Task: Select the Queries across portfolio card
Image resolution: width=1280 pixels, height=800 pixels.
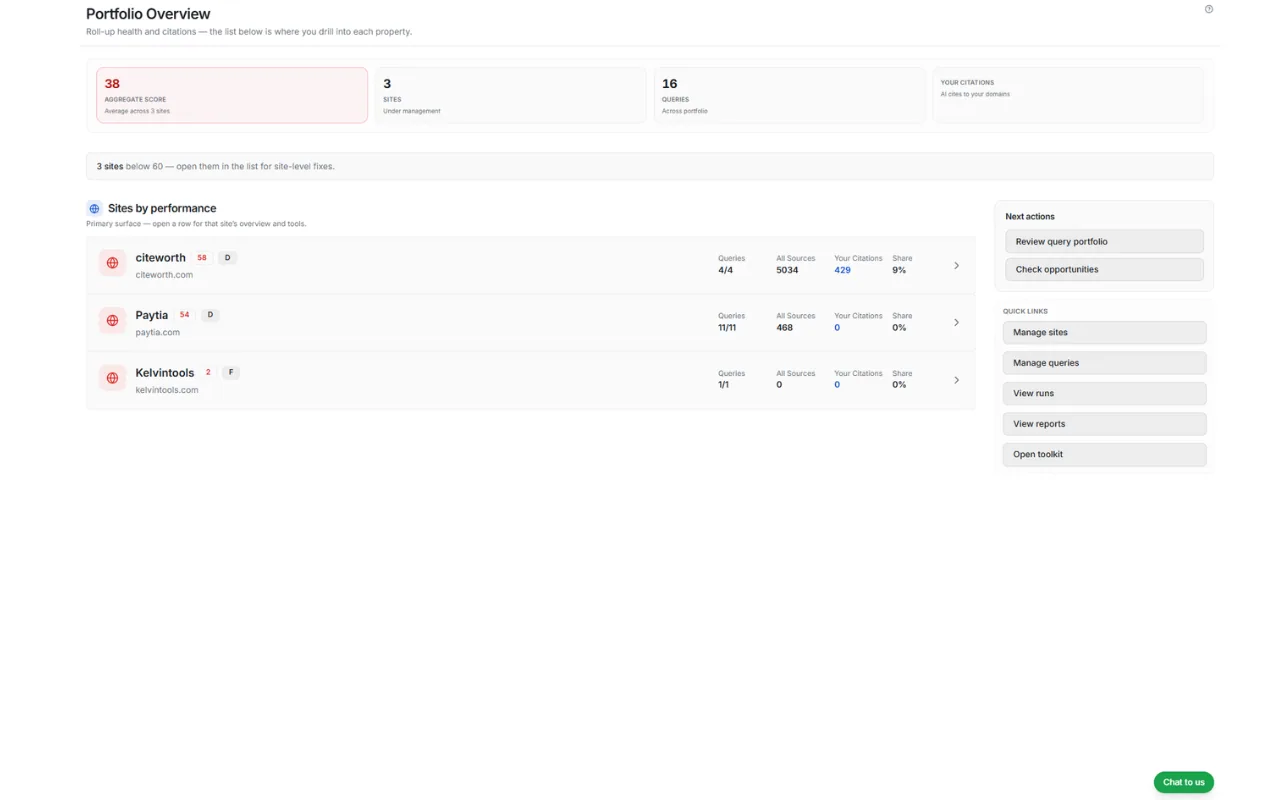Action: (789, 95)
